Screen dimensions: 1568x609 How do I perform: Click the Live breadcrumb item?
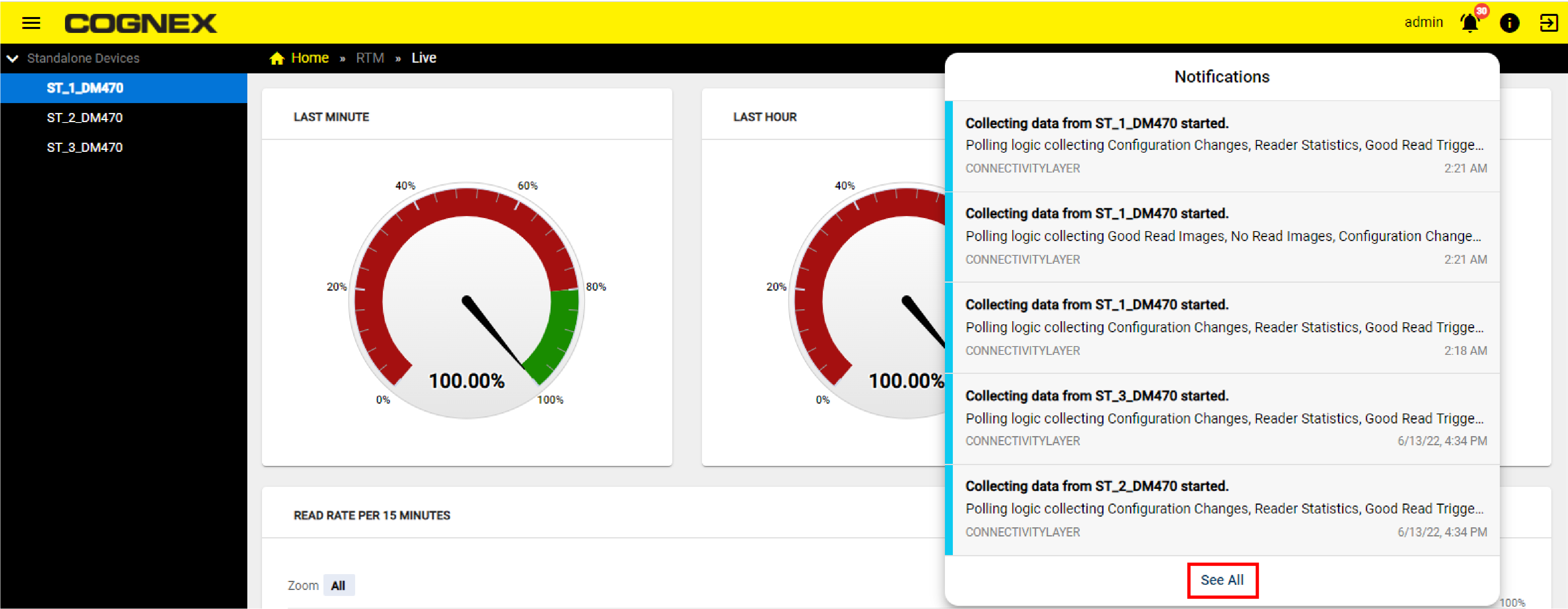(x=424, y=58)
